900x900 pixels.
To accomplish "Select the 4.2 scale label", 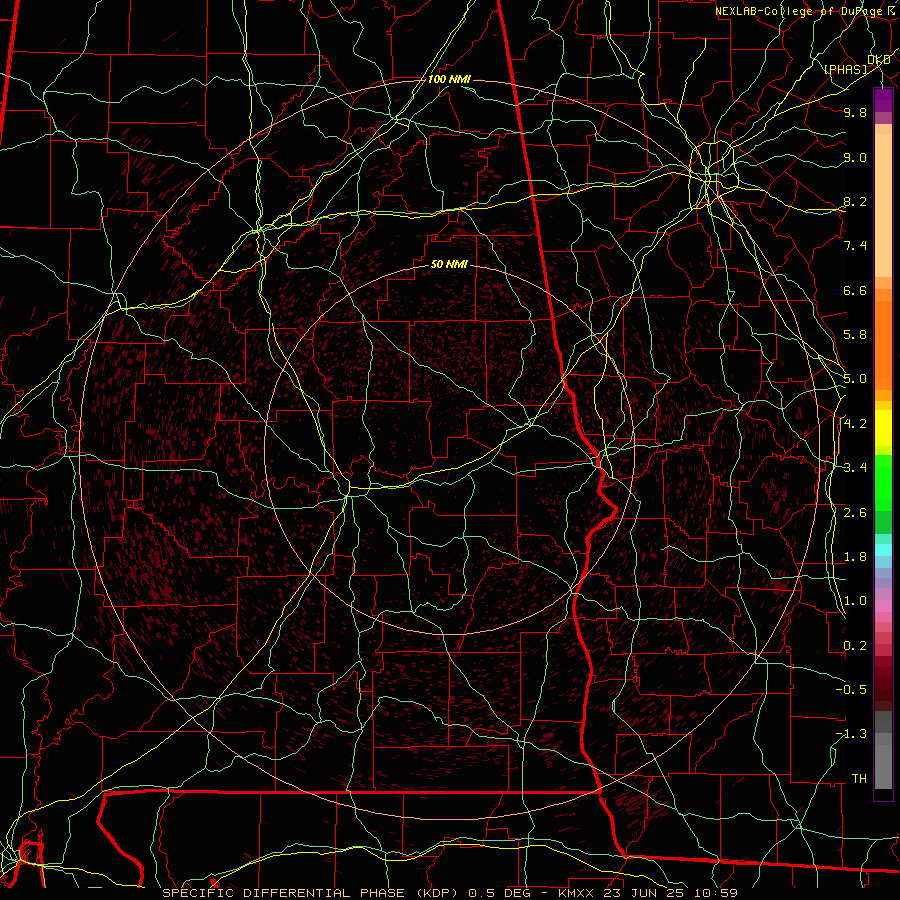I will 855,424.
